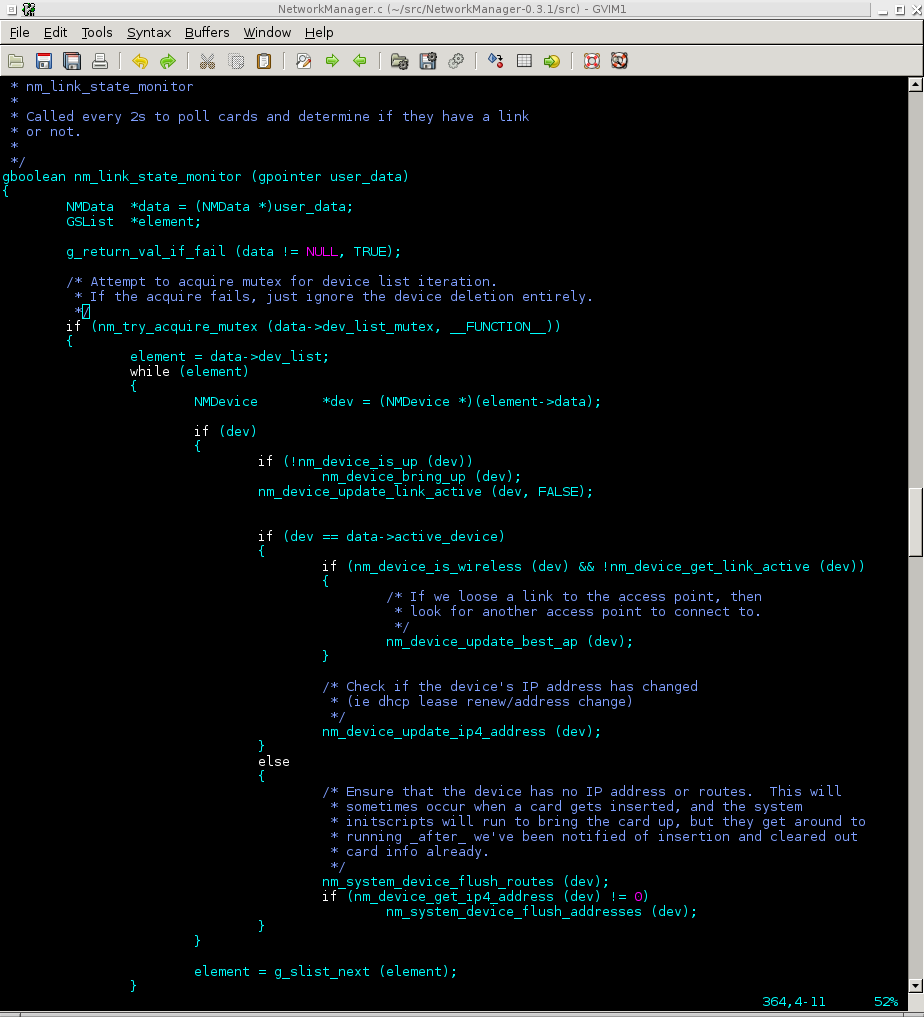The width and height of the screenshot is (924, 1017).
Task: Click comment '(ie dhcp lease renew/address change)'
Action: (490, 702)
